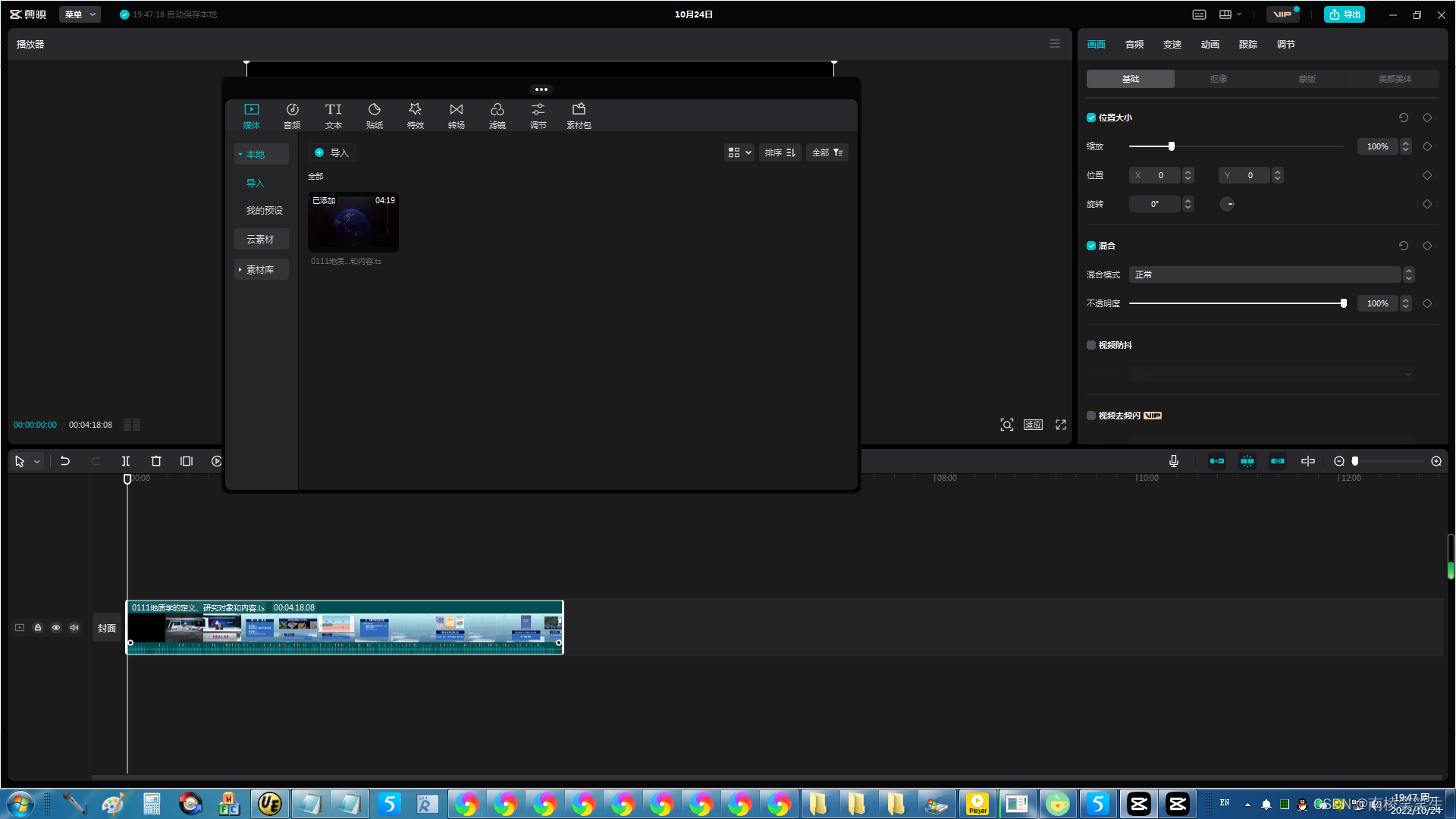Open the 混合模式 dropdown
Viewport: 1456px width, 819px height.
1265,275
